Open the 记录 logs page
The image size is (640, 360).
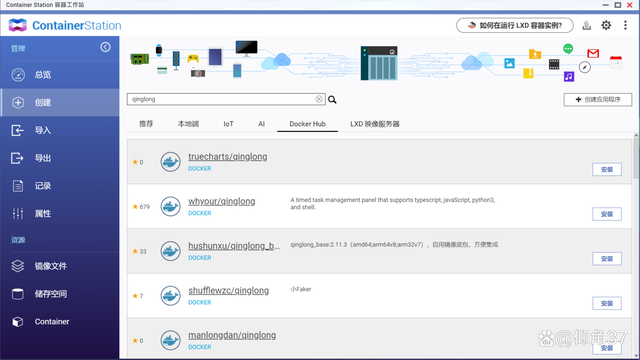coord(60,186)
